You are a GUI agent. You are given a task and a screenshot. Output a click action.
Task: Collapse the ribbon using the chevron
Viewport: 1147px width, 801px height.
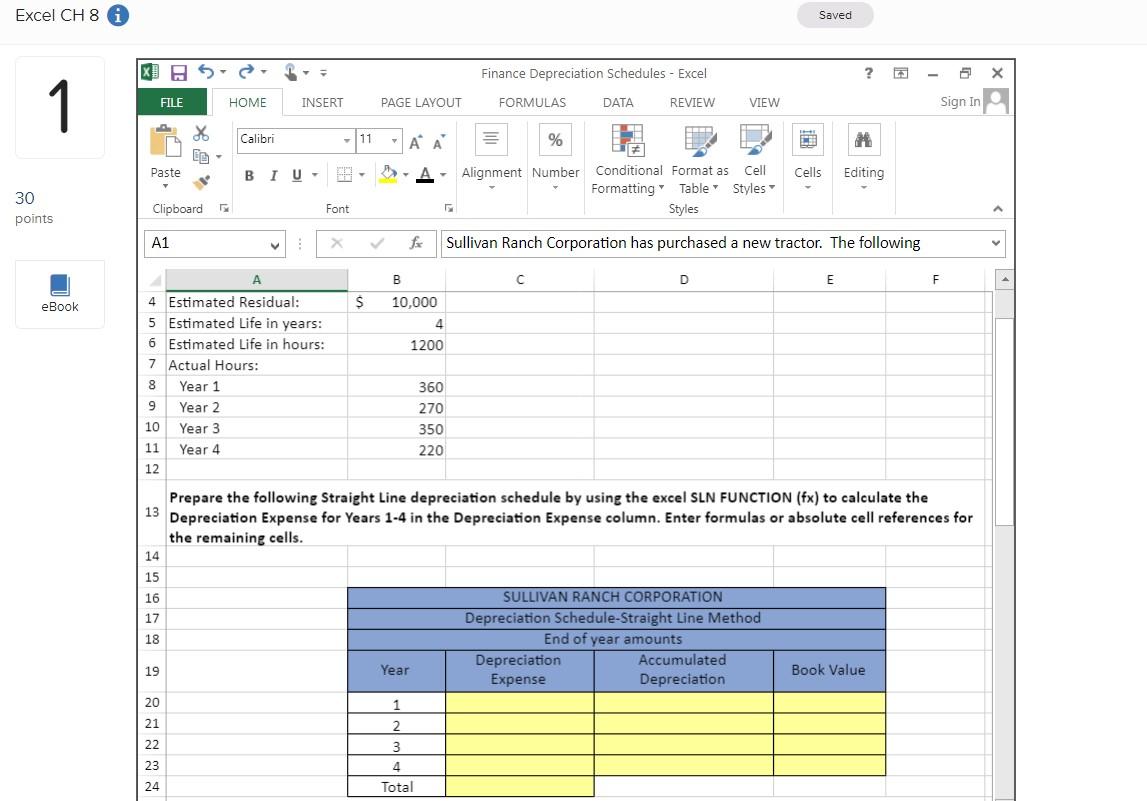coord(998,209)
